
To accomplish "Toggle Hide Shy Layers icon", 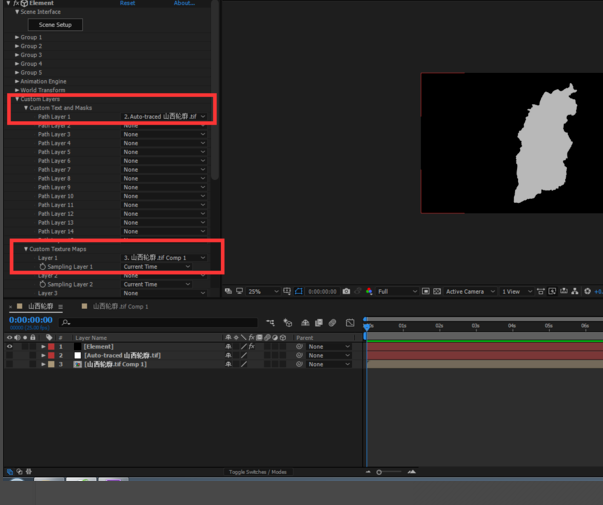I will click(x=305, y=323).
